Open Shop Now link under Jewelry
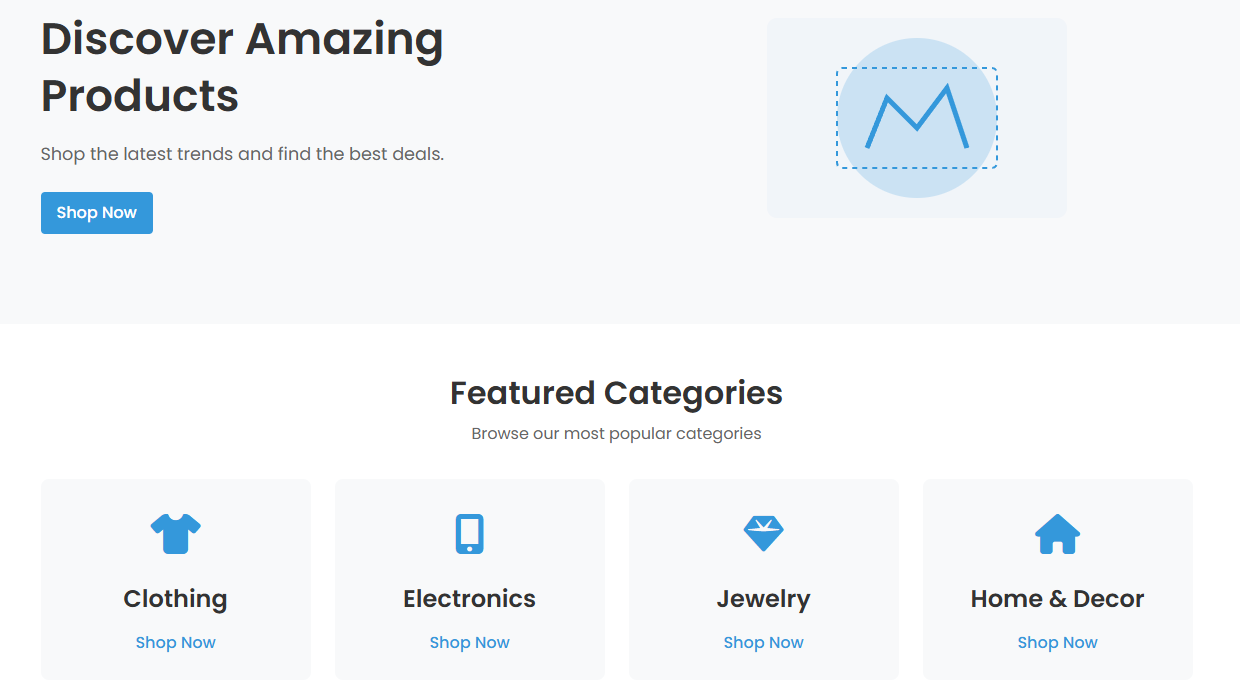 764,643
